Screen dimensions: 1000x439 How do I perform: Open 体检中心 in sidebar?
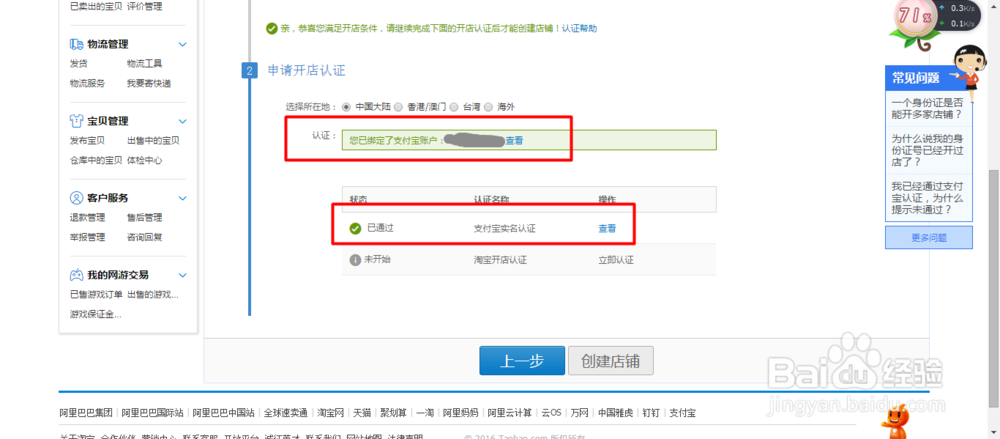(x=144, y=160)
